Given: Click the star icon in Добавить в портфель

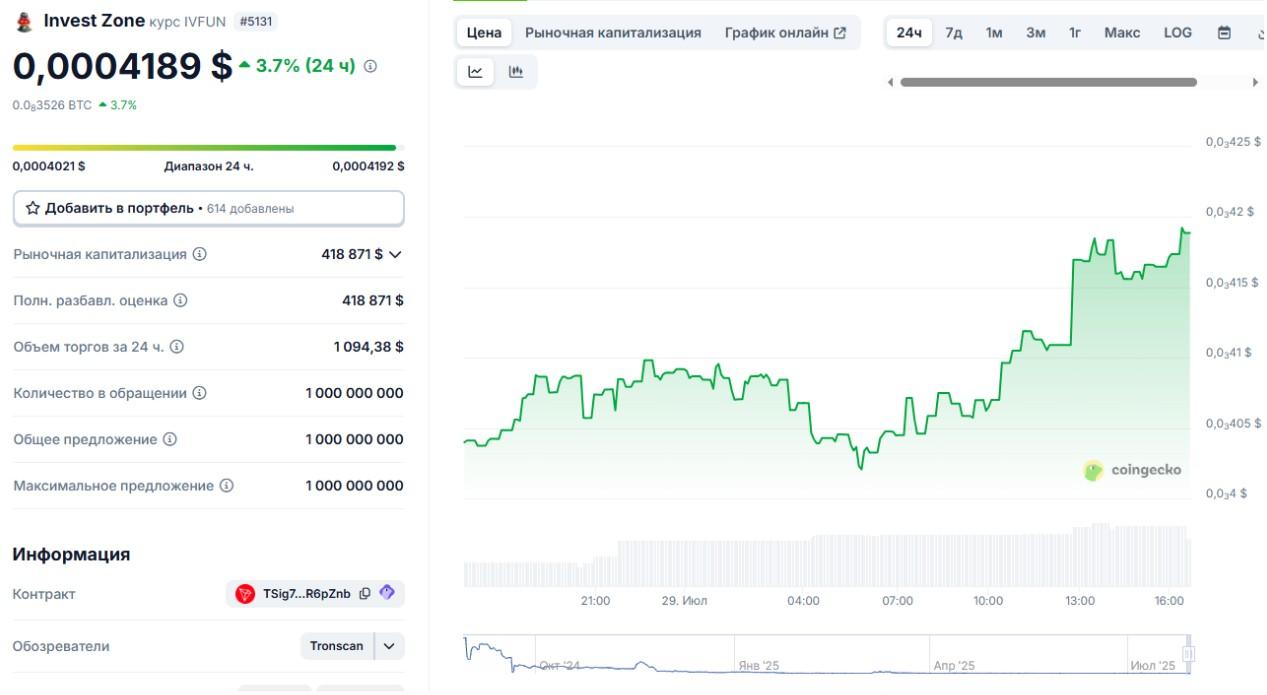Looking at the screenshot, I should (x=33, y=208).
